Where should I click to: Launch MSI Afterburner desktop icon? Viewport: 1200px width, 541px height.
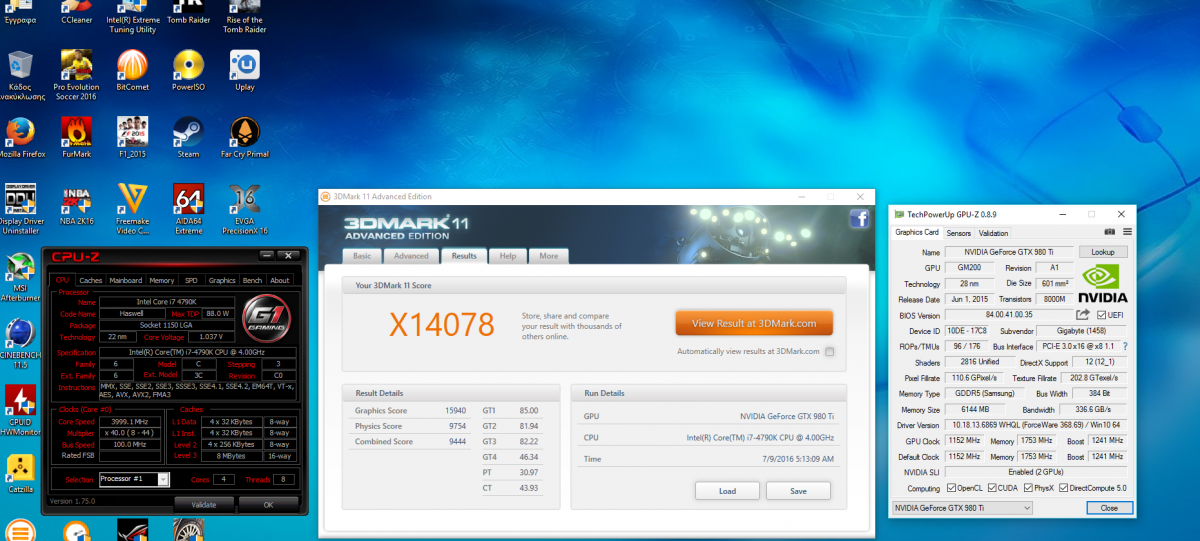point(21,268)
